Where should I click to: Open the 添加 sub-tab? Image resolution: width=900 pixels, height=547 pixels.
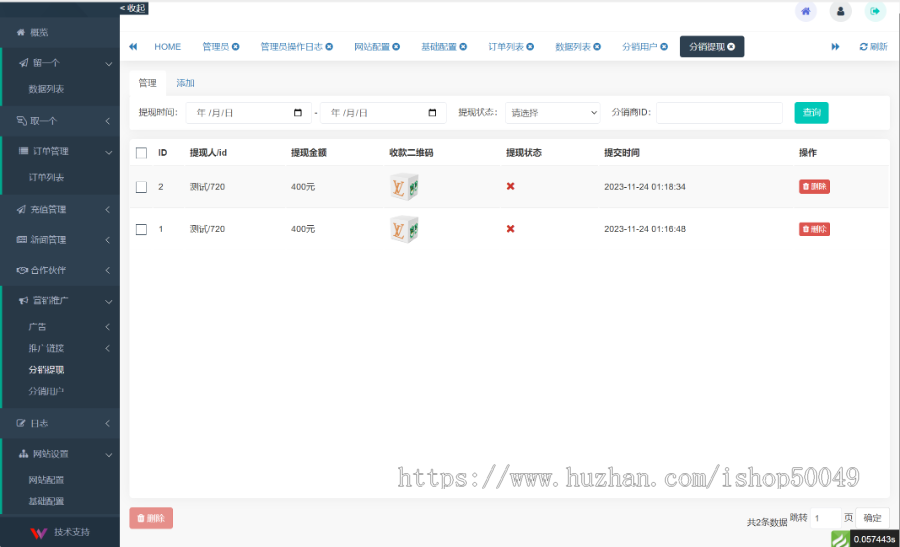185,83
